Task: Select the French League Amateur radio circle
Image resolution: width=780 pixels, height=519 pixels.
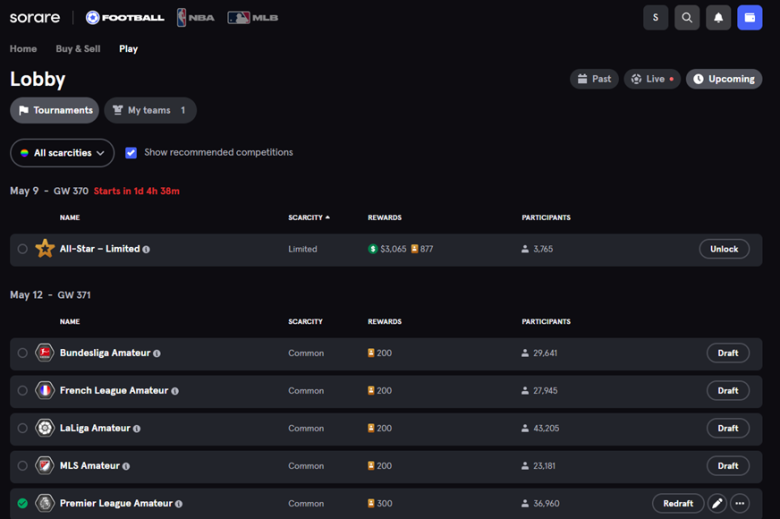Action: click(22, 391)
